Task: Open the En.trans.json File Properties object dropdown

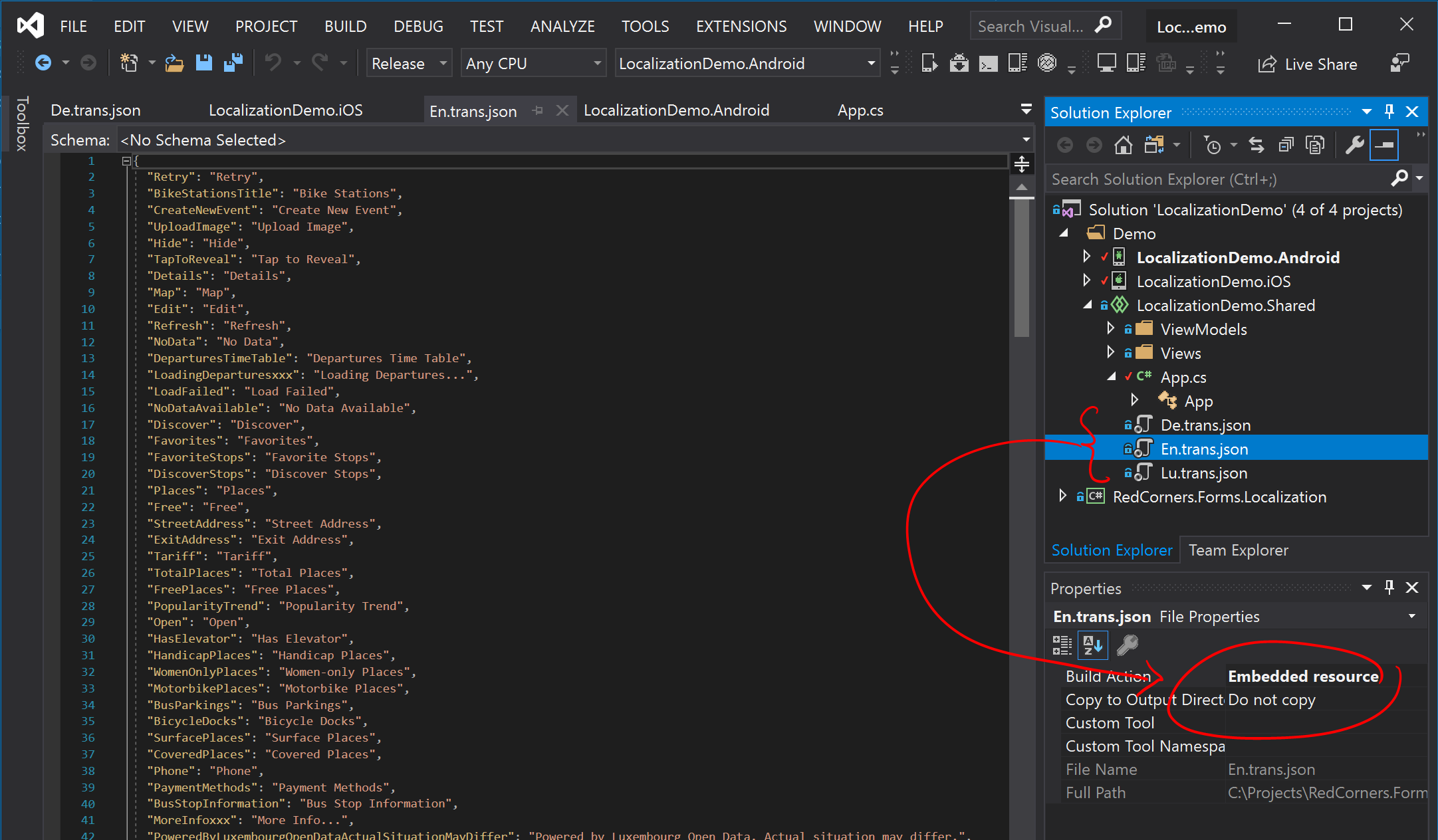Action: point(1411,616)
